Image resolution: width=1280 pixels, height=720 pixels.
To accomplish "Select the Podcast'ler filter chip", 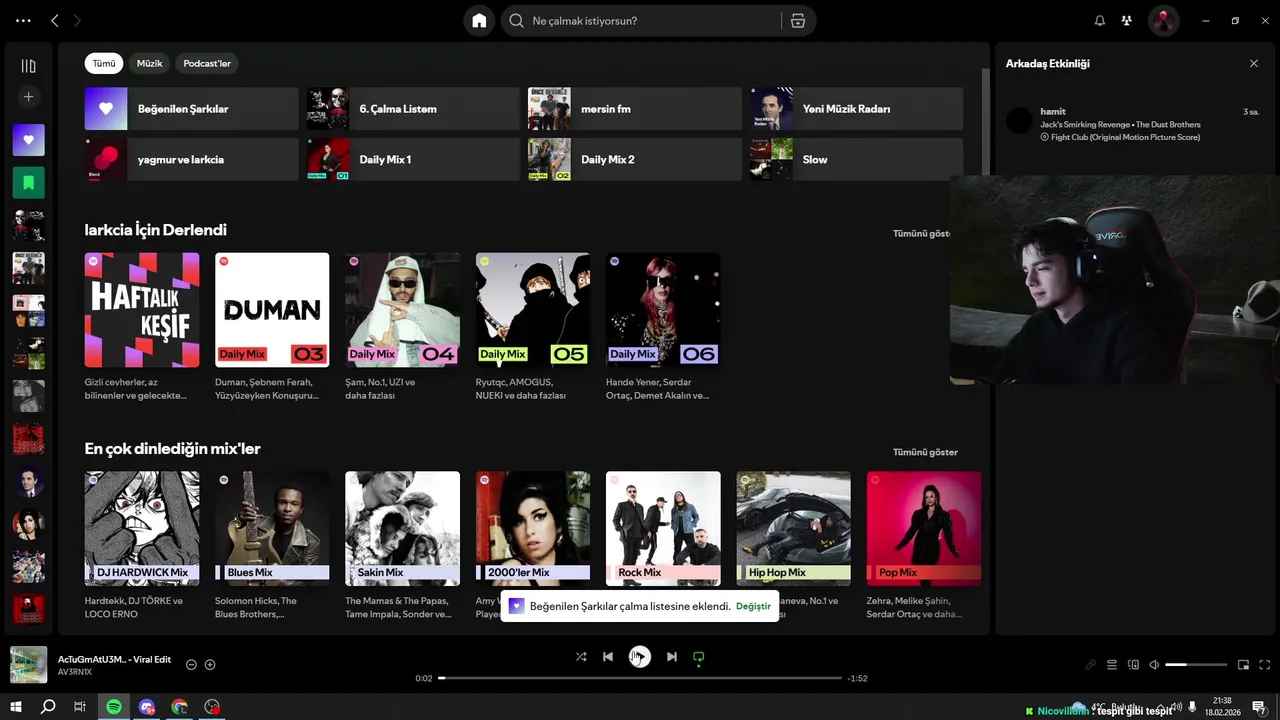I will (x=207, y=63).
